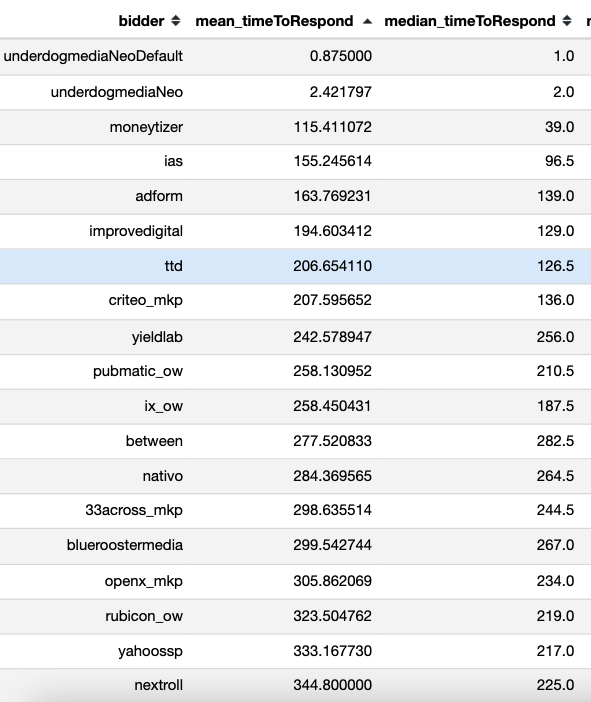The width and height of the screenshot is (591, 702).
Task: Select the blueroostermedia bidder cell
Action: click(x=125, y=545)
